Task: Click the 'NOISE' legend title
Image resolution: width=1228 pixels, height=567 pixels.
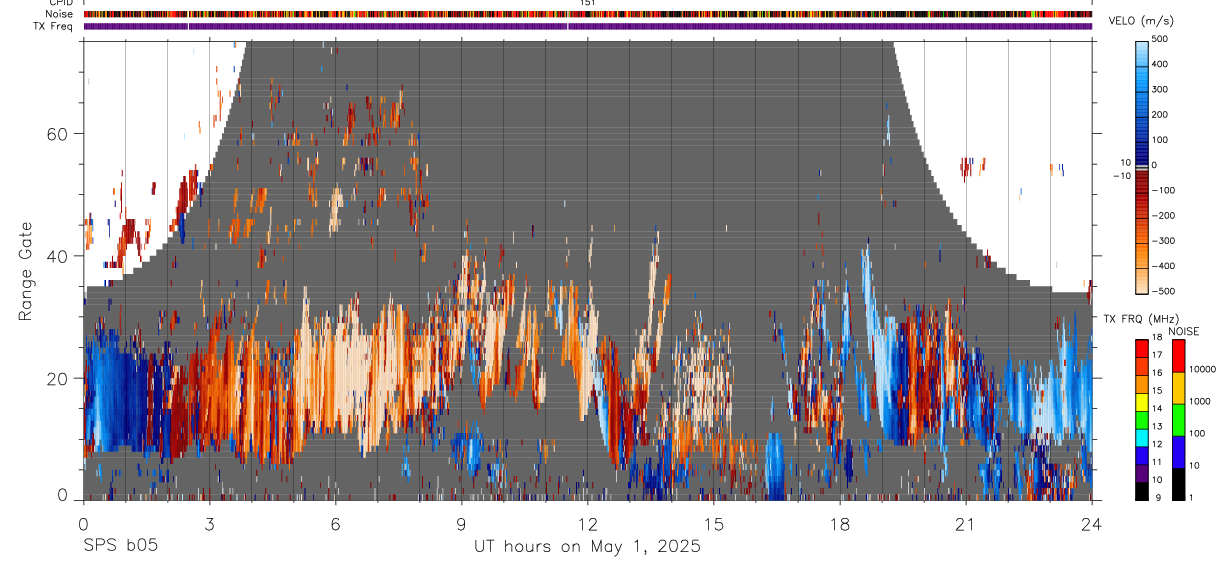Action: (1183, 331)
